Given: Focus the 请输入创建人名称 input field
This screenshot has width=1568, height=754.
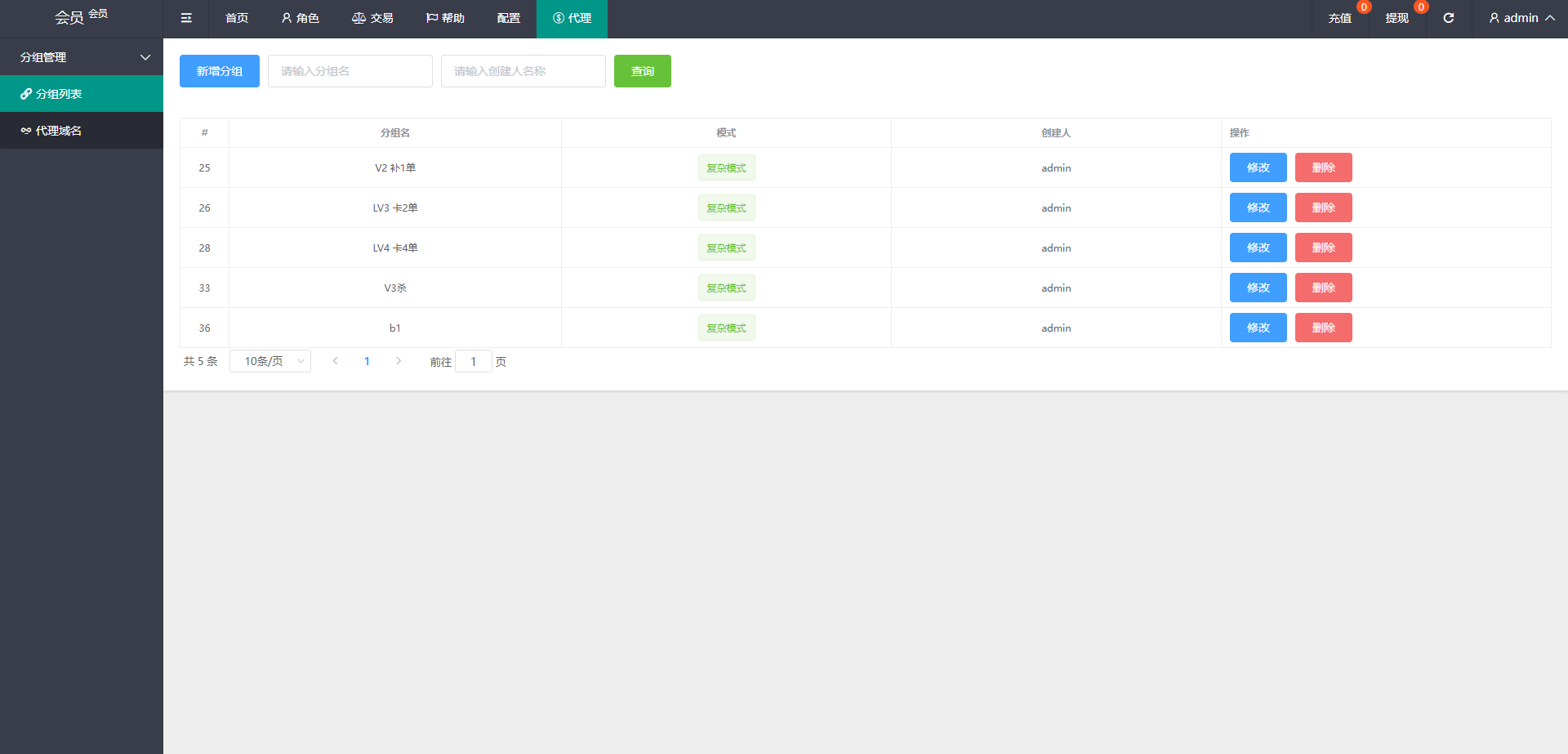Looking at the screenshot, I should coord(523,71).
